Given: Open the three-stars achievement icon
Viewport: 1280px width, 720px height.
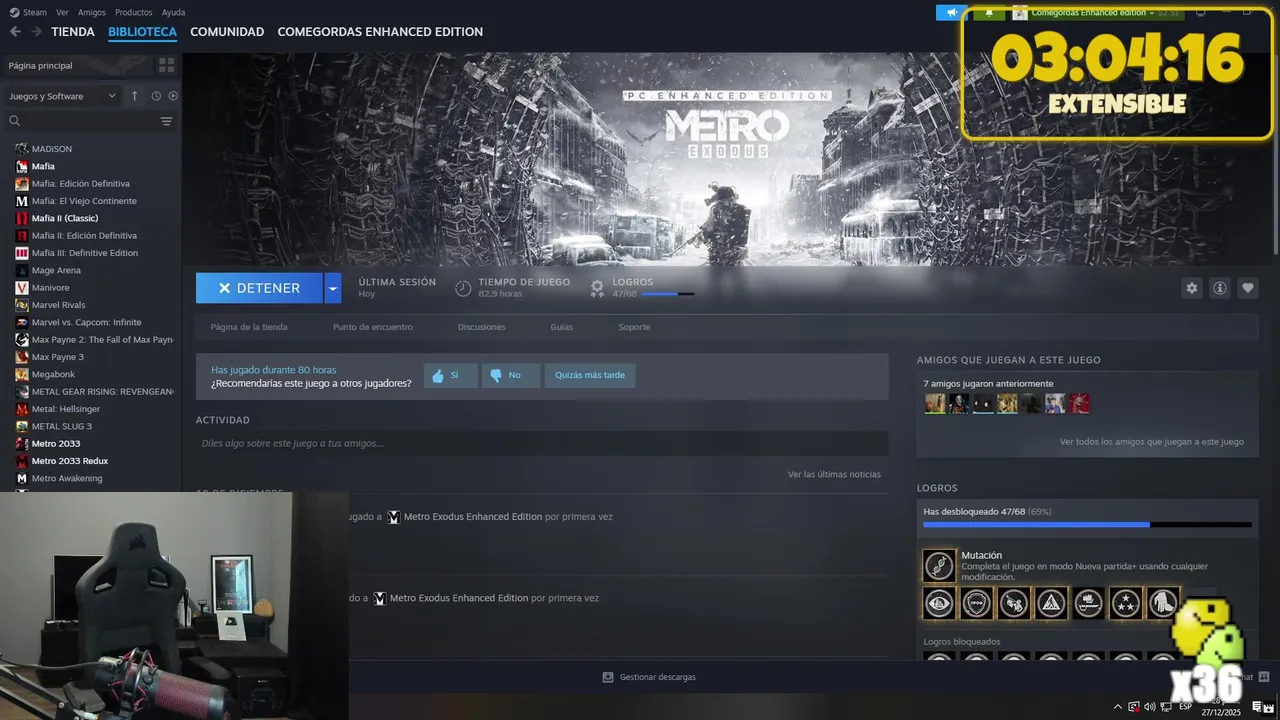Looking at the screenshot, I should click(1126, 603).
